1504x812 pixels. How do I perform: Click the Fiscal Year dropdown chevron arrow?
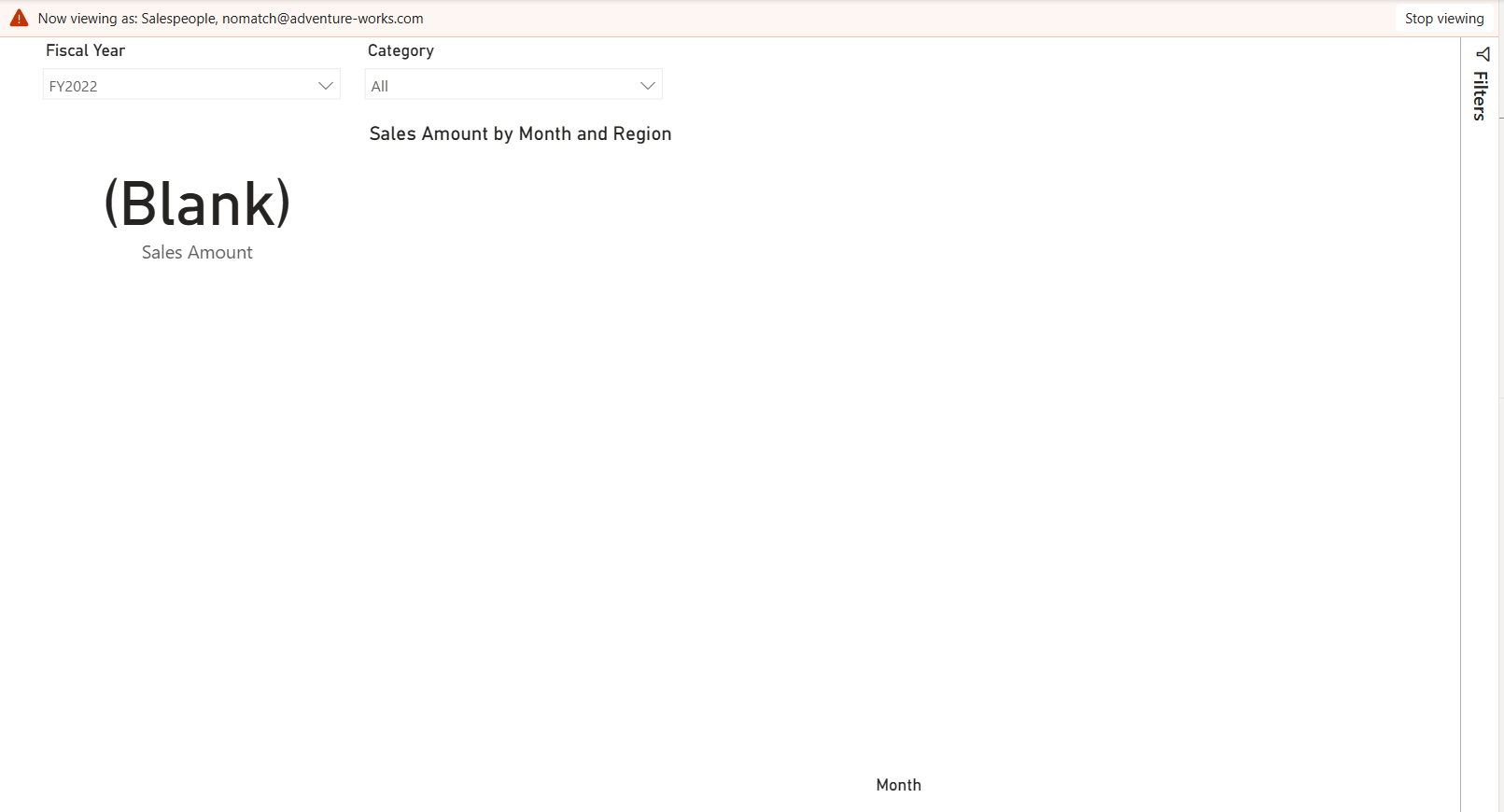click(x=326, y=86)
